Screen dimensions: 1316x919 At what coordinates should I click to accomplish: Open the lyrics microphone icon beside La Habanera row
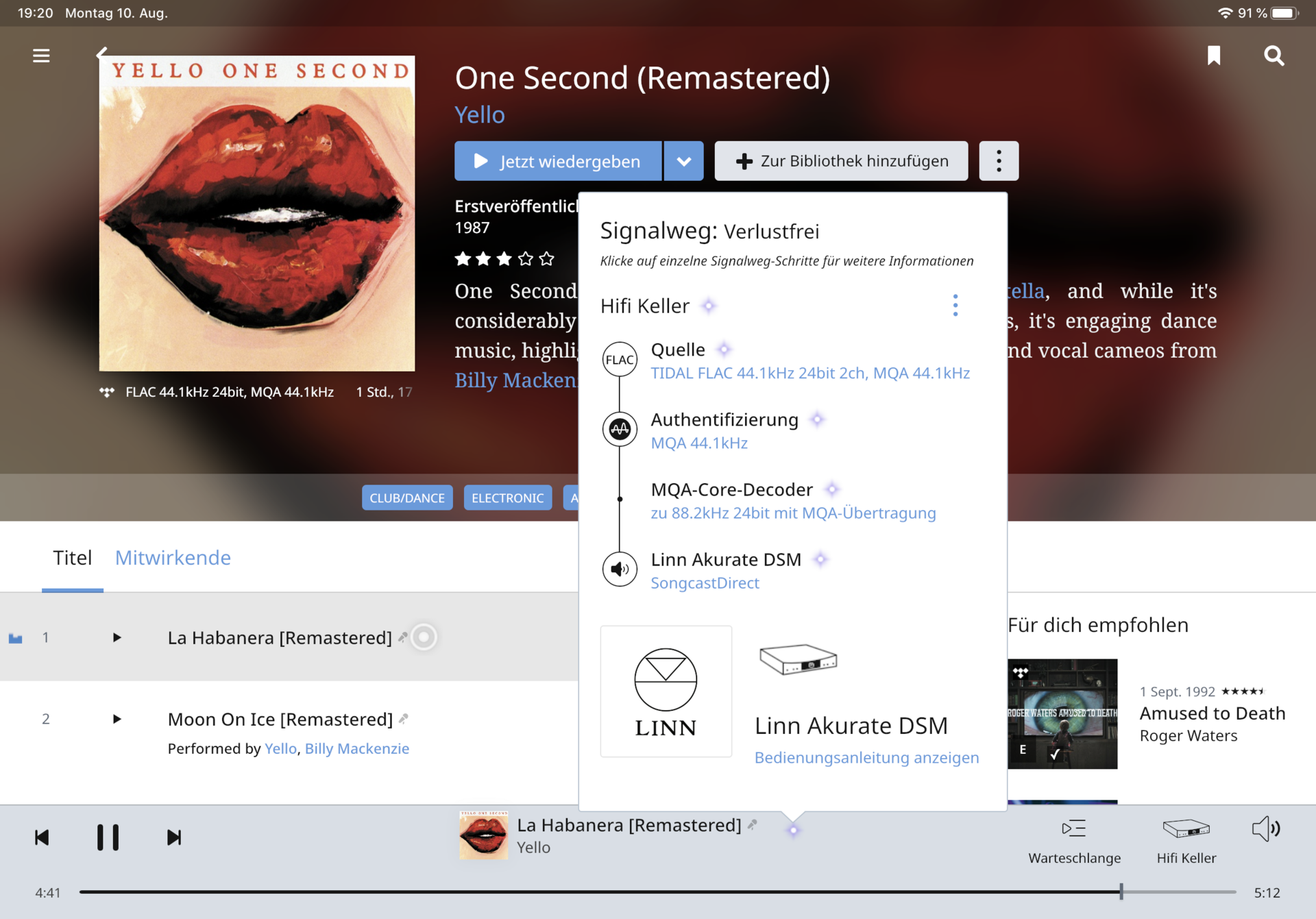[403, 637]
